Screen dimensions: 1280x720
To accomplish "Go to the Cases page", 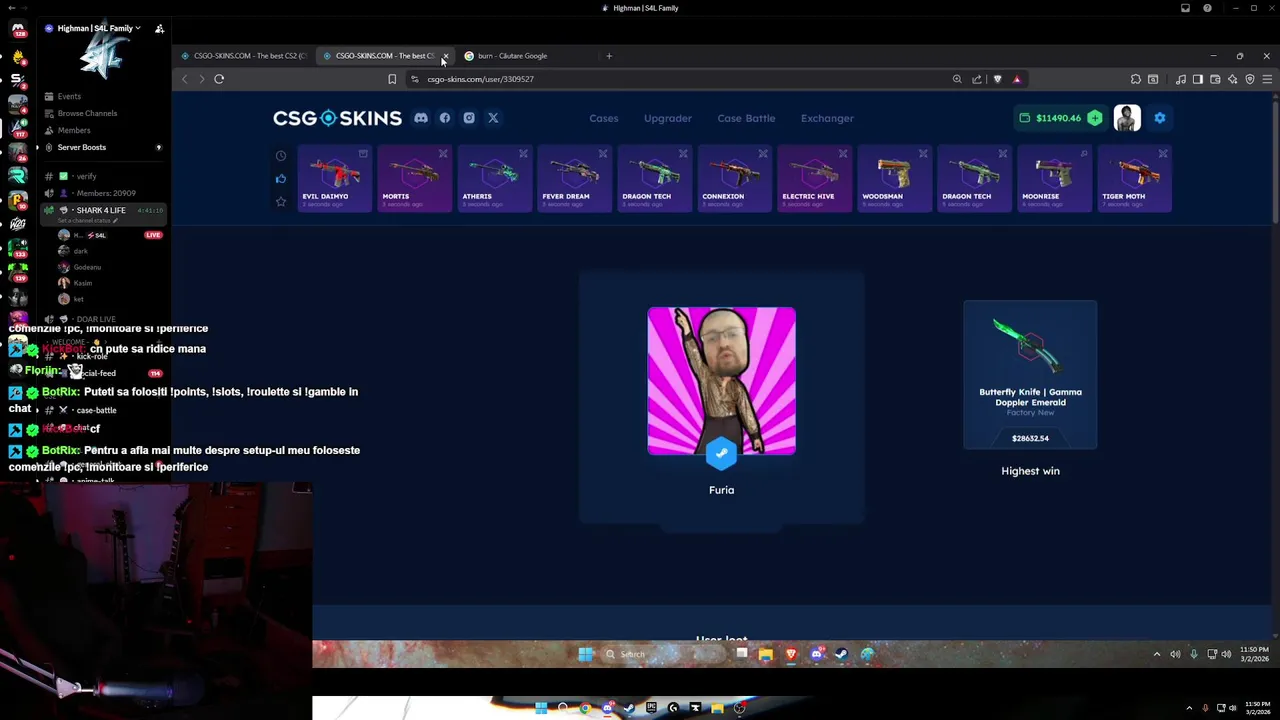I will point(604,118).
